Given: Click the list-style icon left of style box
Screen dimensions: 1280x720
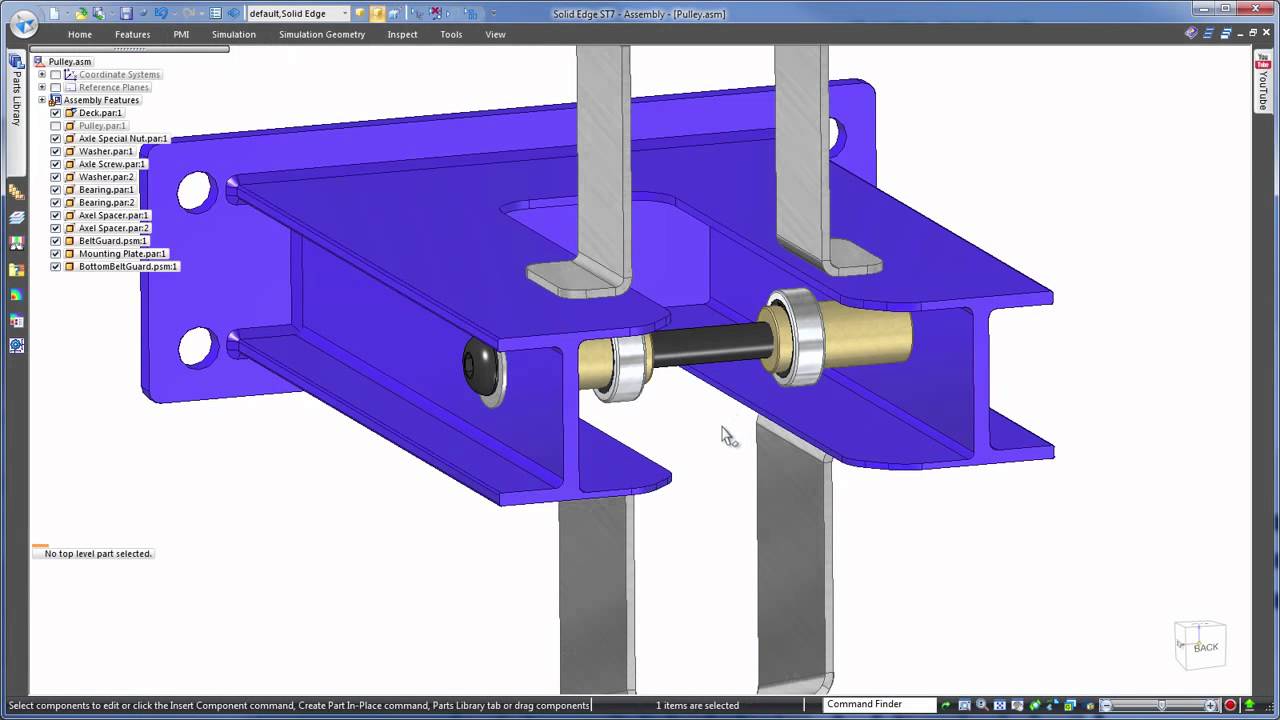Looking at the screenshot, I should point(215,14).
